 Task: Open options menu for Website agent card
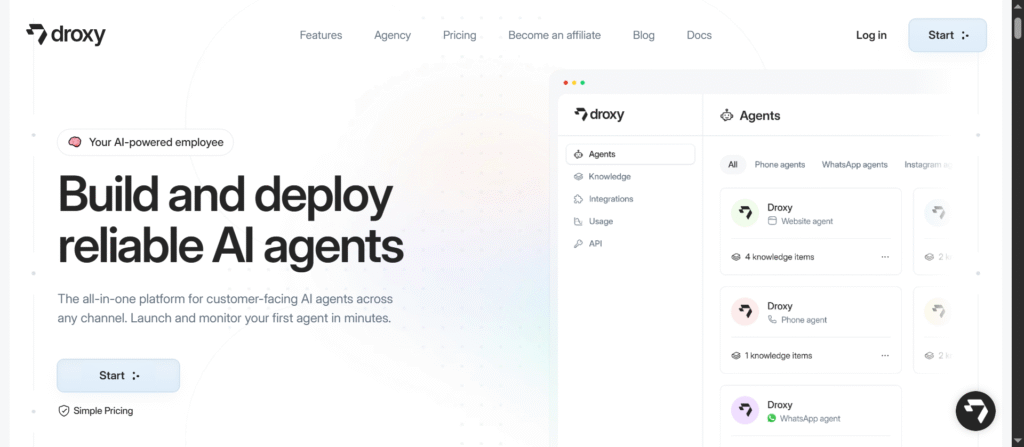pyautogui.click(x=884, y=257)
